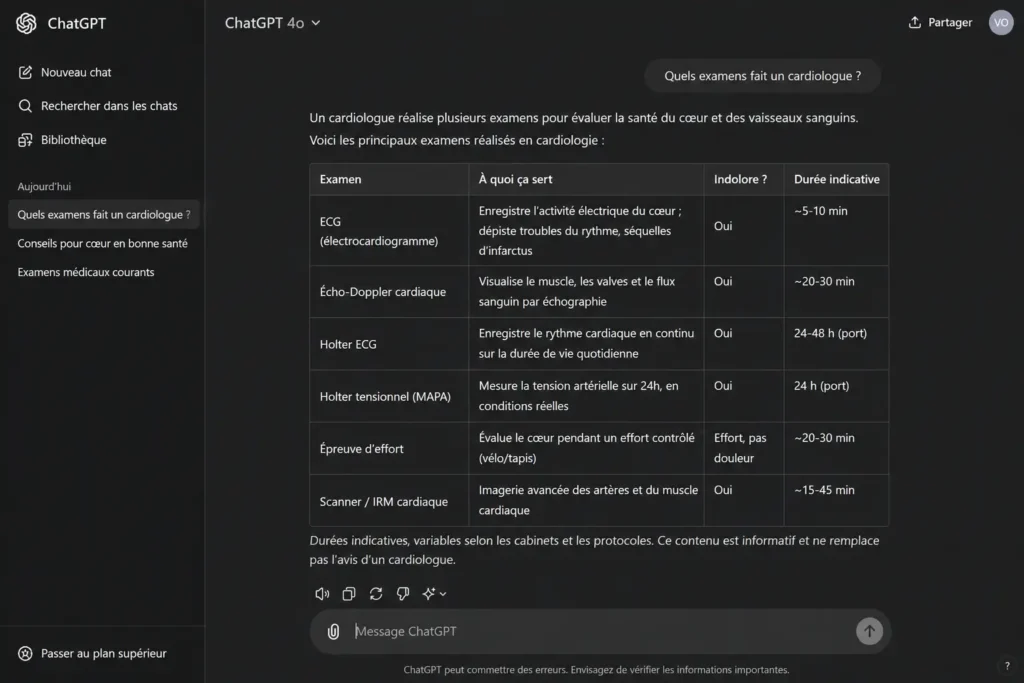Open the VO user avatar
The height and width of the screenshot is (683, 1024).
1000,22
